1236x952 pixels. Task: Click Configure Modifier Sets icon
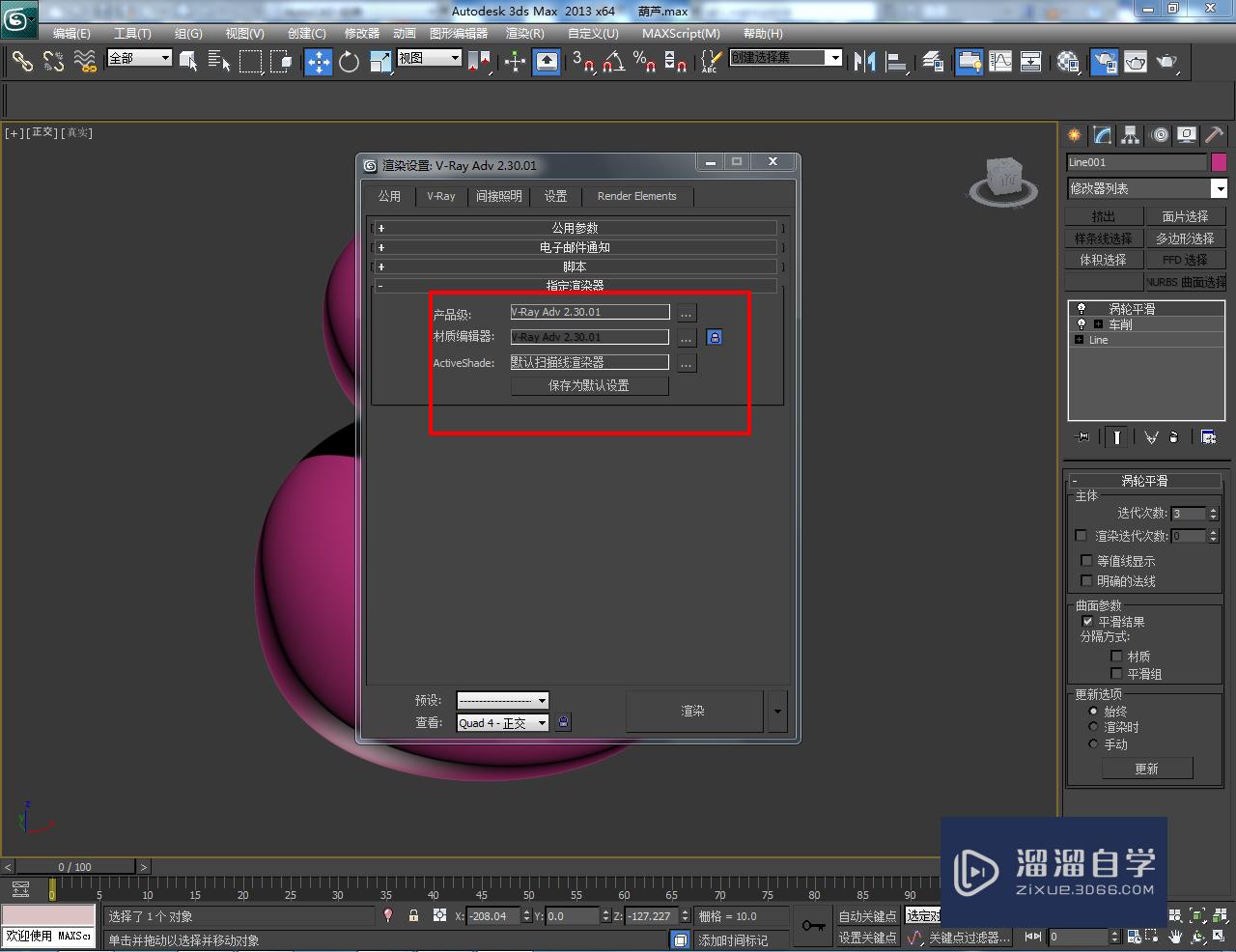pos(1208,436)
